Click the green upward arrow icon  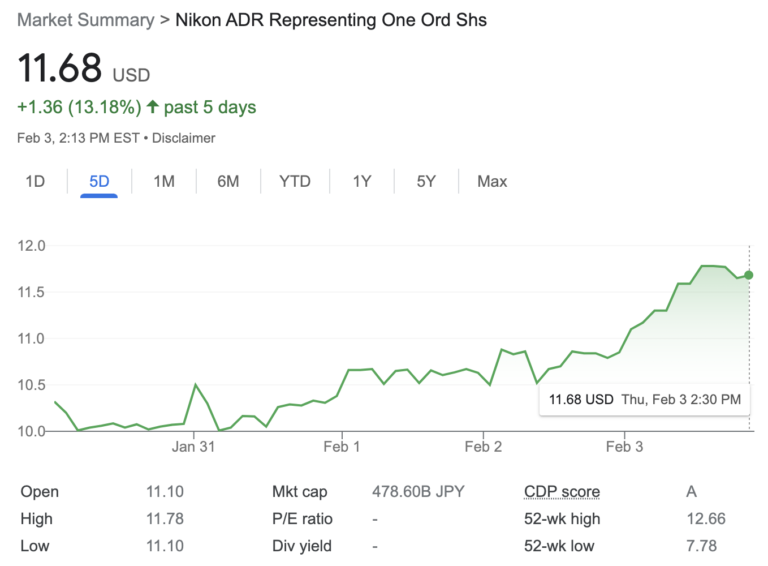click(x=153, y=106)
